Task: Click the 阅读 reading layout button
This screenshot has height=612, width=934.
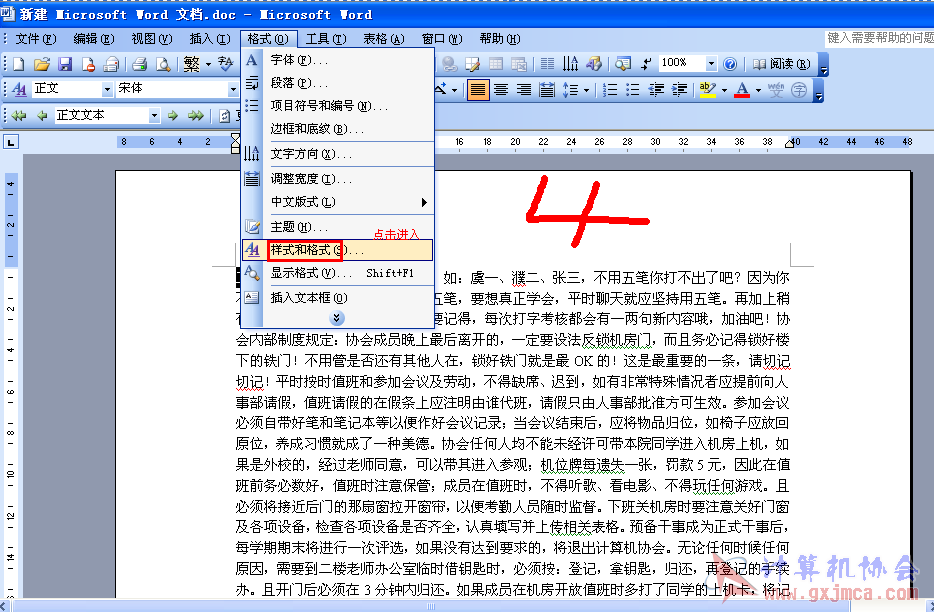Action: tap(781, 64)
